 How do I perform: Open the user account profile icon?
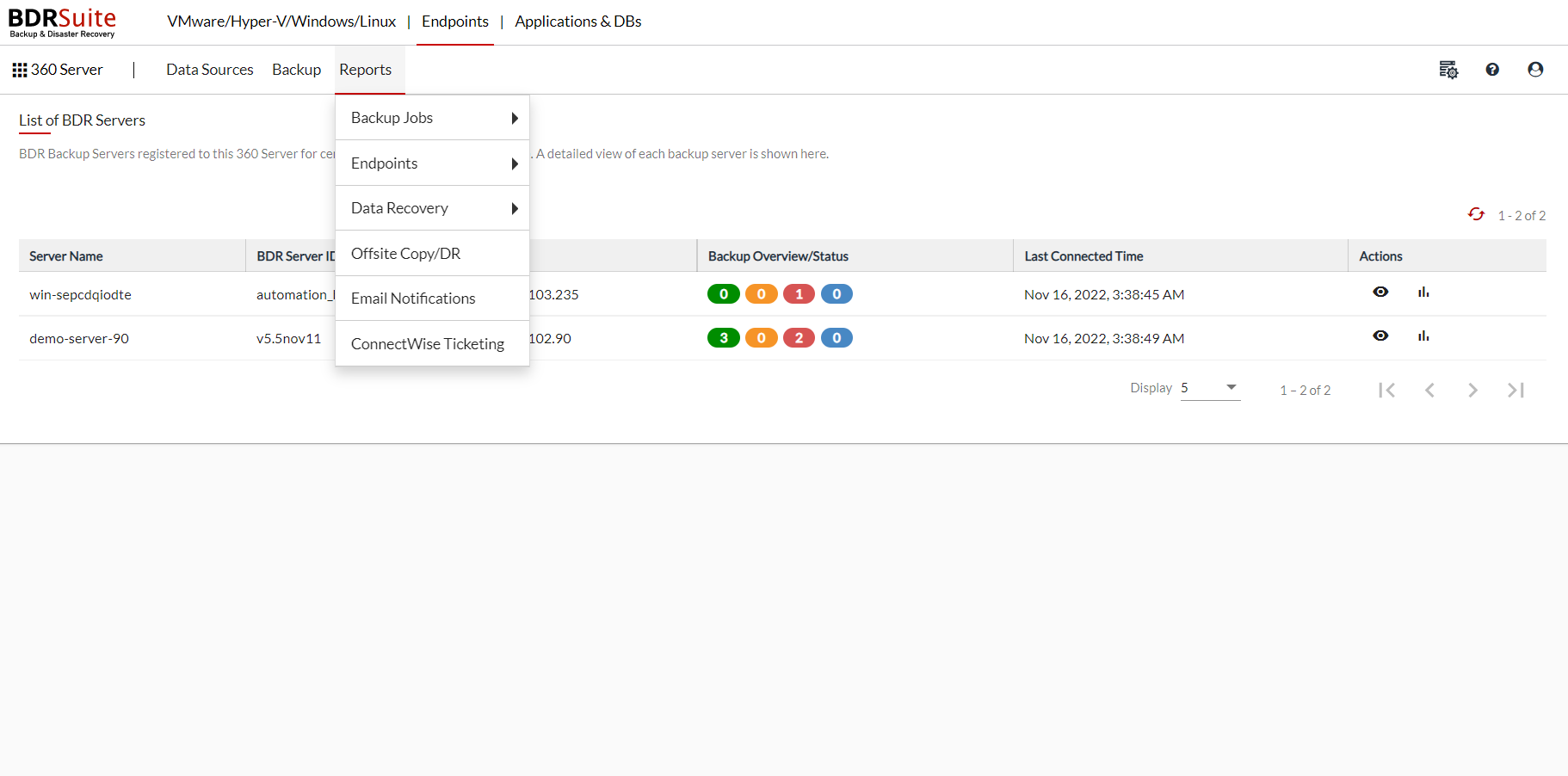(1535, 70)
